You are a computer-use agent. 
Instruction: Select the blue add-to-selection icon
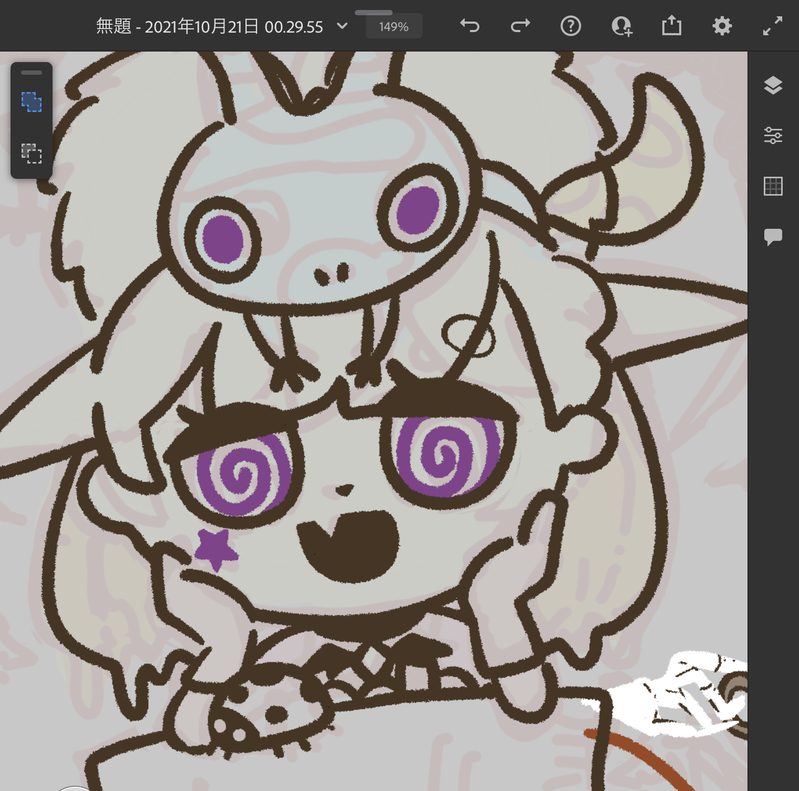tap(32, 102)
